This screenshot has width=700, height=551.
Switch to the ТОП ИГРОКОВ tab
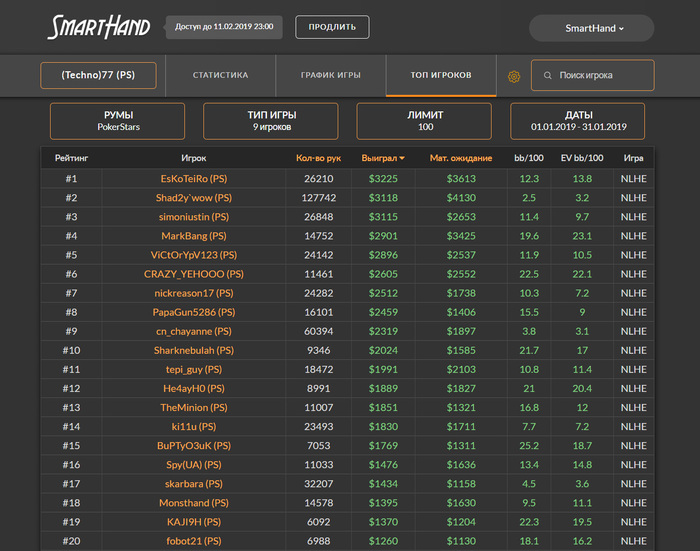[441, 75]
